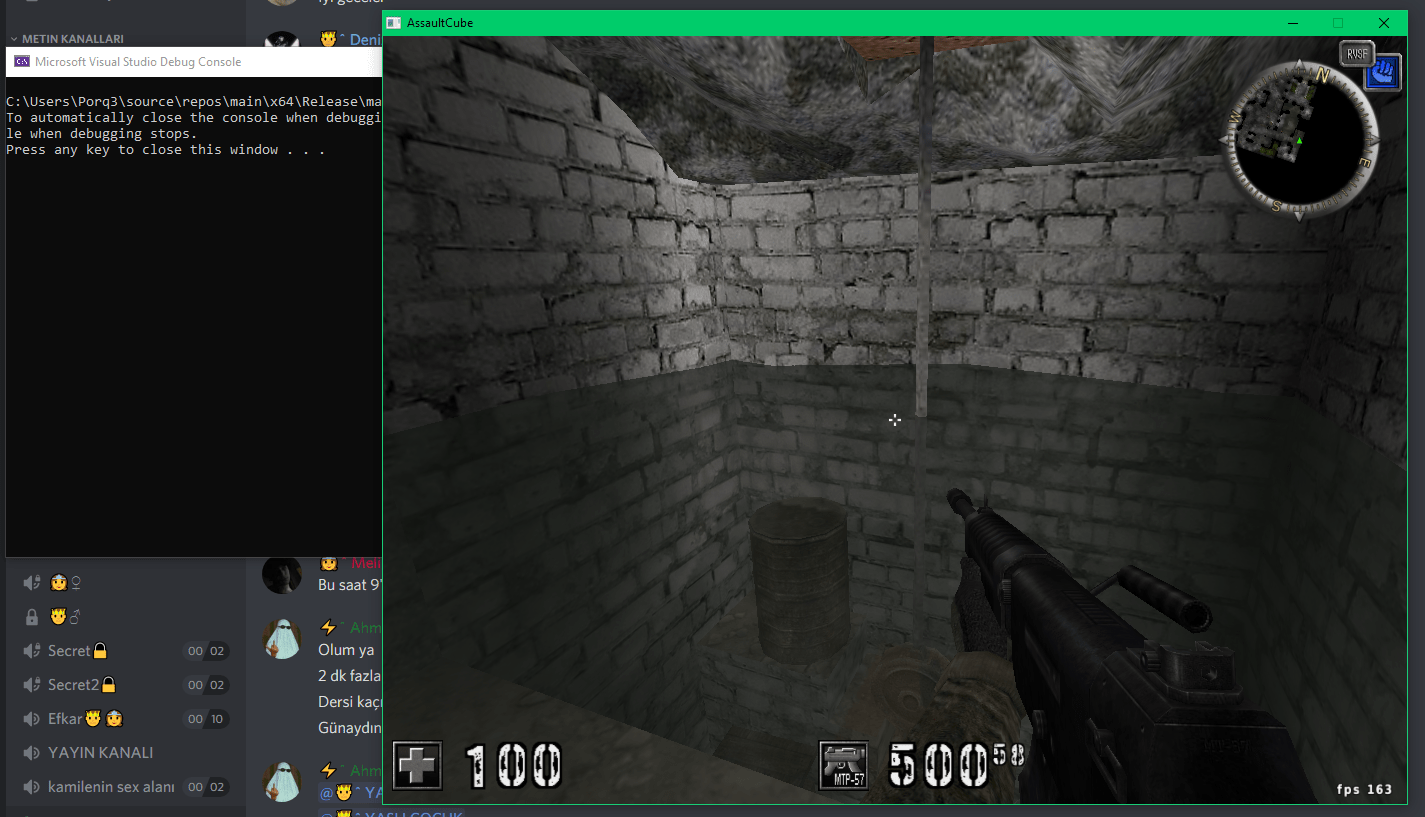Screen dimensions: 1425x817
Task: Click the '2 dk fazla' message line
Action: 350,676
